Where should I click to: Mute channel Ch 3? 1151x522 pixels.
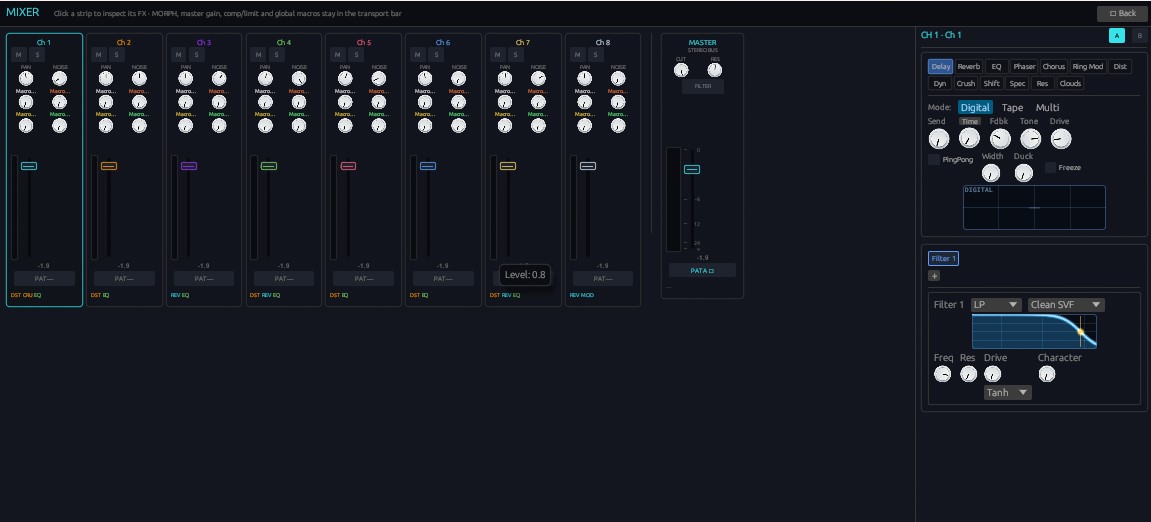click(179, 55)
